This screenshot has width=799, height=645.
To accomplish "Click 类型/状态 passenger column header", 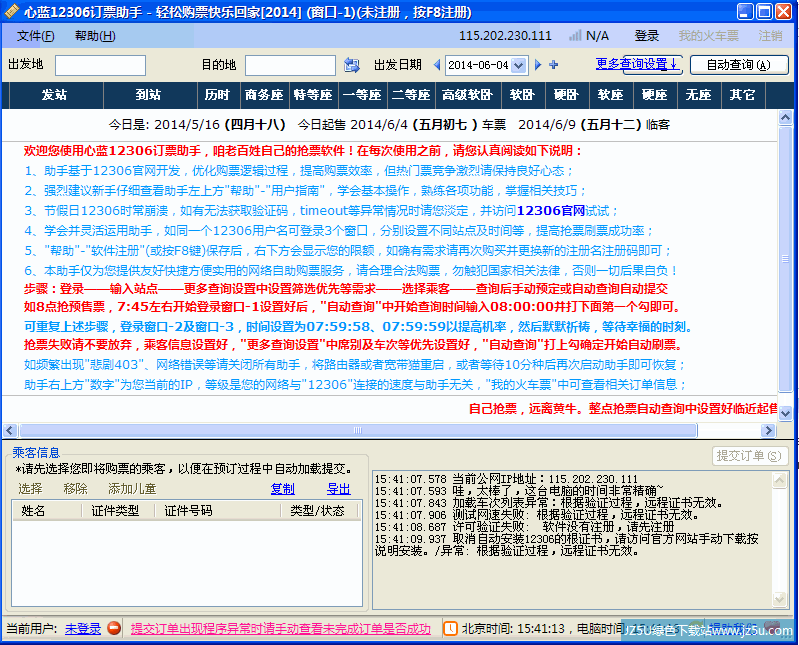I will pyautogui.click(x=318, y=510).
